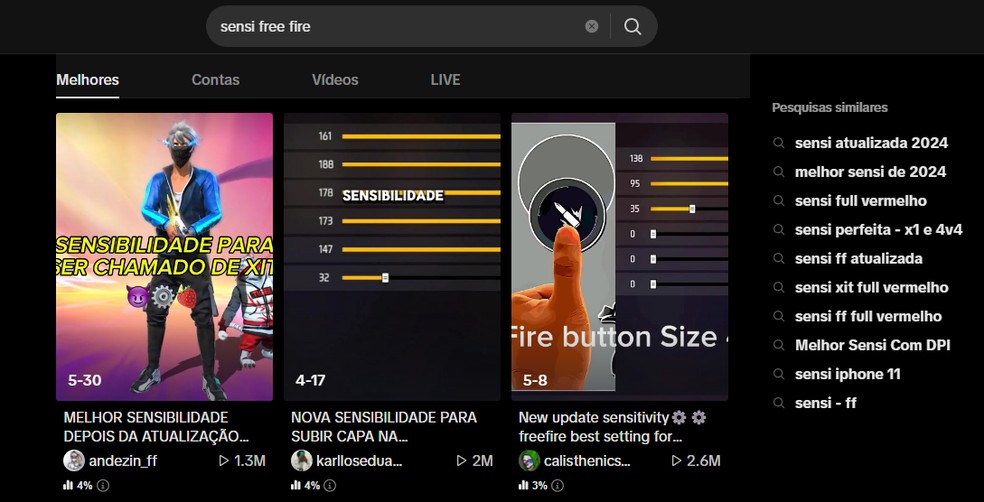Screen dimensions: 984x502
Task: Open the LIVE tab
Action: click(446, 80)
